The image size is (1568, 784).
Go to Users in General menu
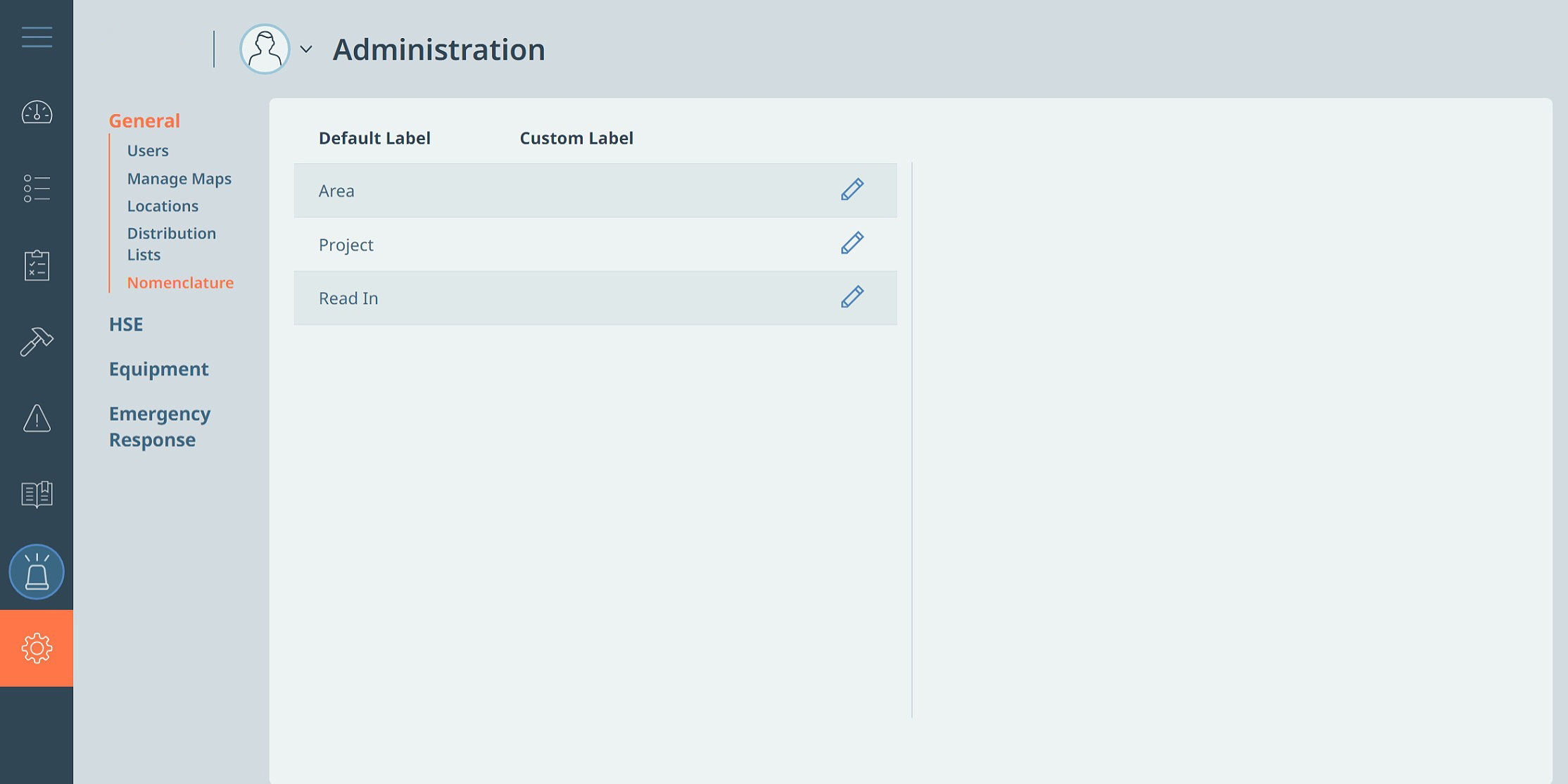148,151
